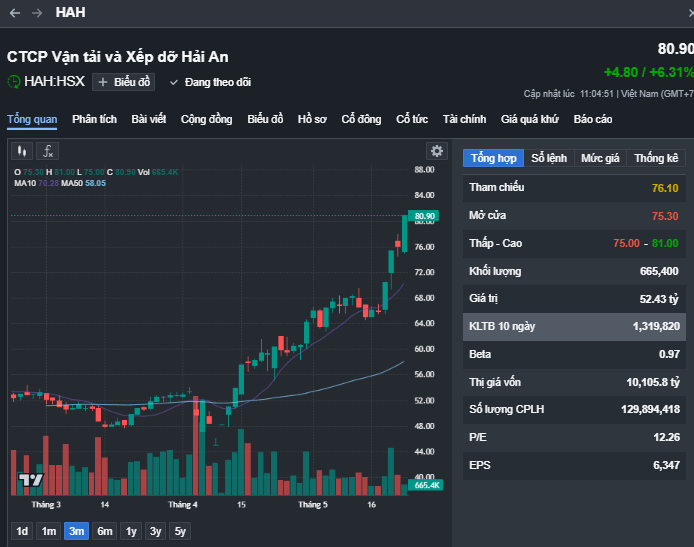Open the fx indicators menu
This screenshot has height=547, width=694.
pos(47,151)
